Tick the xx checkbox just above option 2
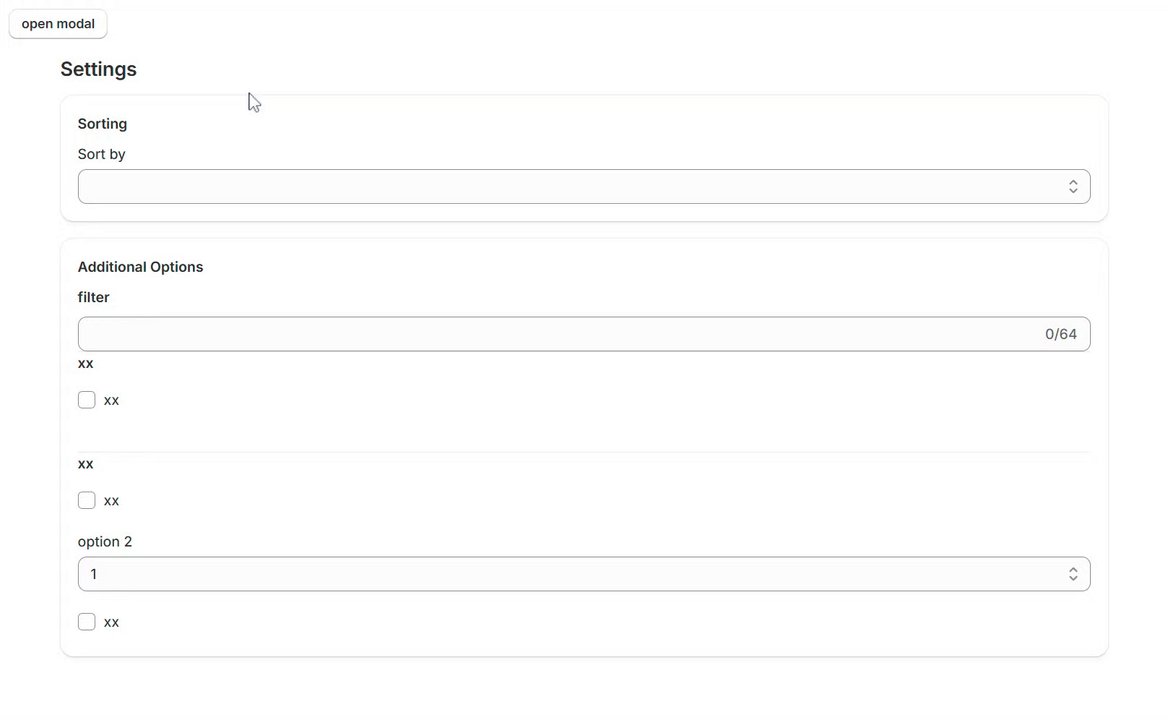The image size is (1168, 720). (x=87, y=500)
